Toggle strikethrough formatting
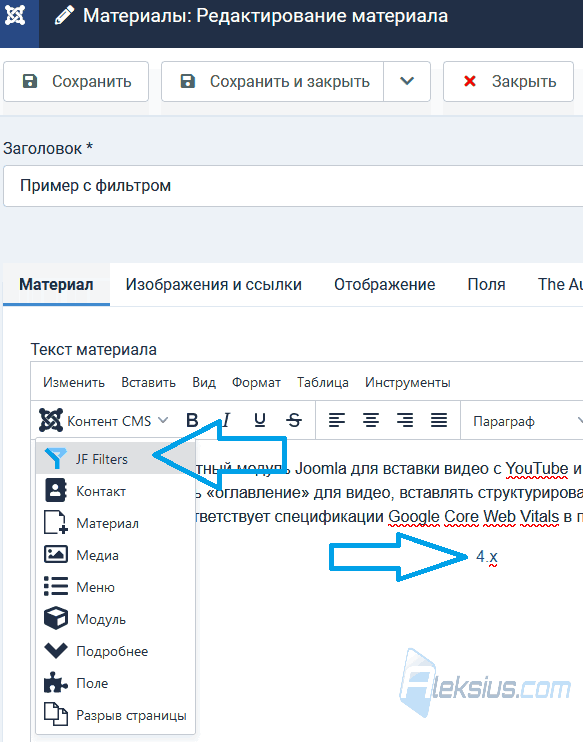The image size is (583, 742). (x=294, y=420)
